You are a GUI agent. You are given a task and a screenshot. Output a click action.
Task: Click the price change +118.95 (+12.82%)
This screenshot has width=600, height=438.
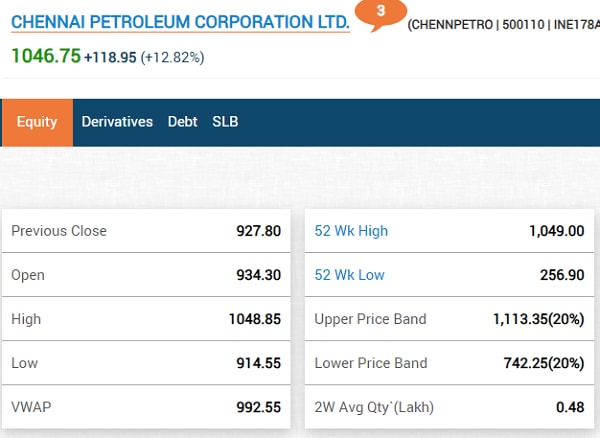(144, 57)
